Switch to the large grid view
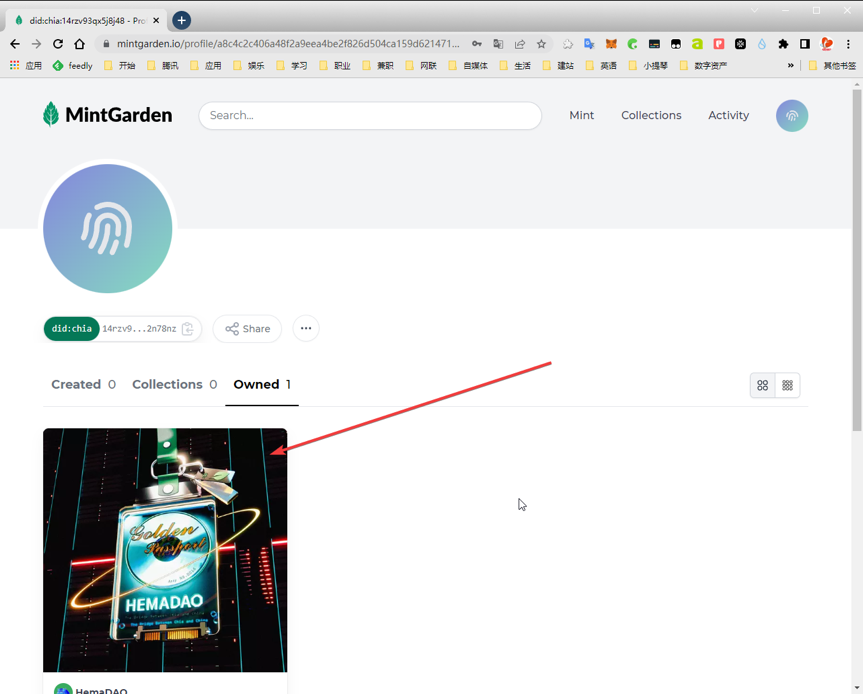The height and width of the screenshot is (694, 863). click(762, 385)
